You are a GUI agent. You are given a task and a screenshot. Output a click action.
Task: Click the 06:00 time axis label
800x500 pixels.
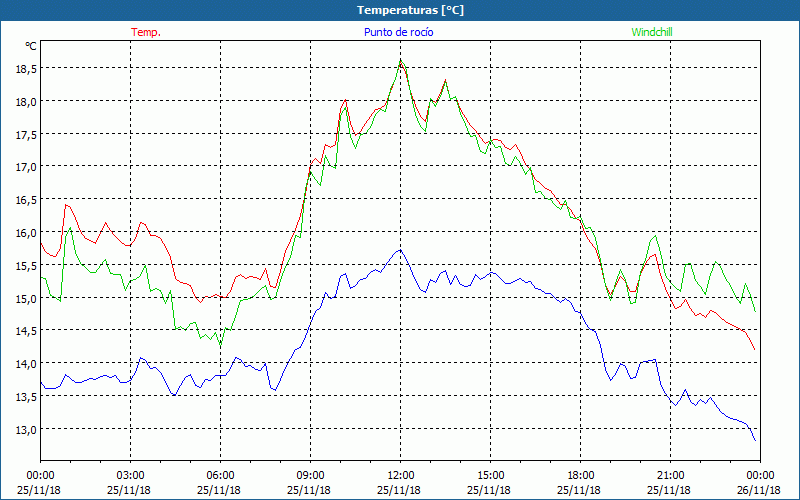[x=220, y=475]
